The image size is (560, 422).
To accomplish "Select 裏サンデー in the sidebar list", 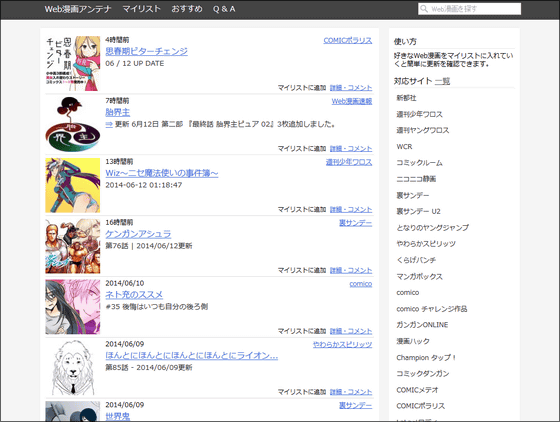I will coord(413,195).
